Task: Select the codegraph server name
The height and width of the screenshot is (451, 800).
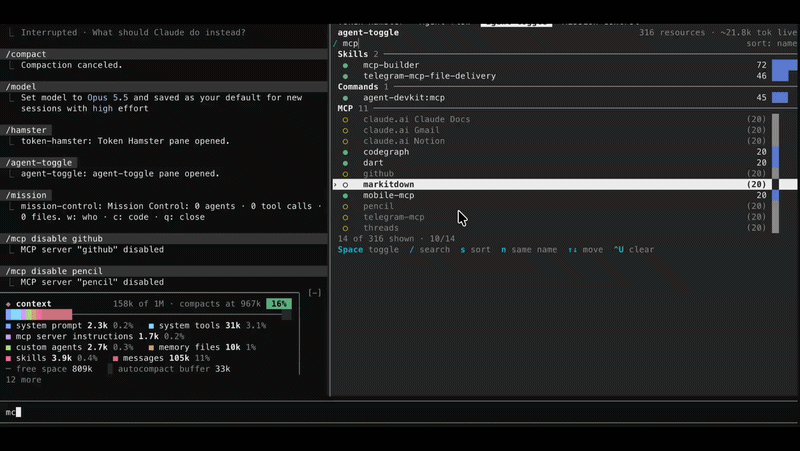Action: (x=386, y=152)
